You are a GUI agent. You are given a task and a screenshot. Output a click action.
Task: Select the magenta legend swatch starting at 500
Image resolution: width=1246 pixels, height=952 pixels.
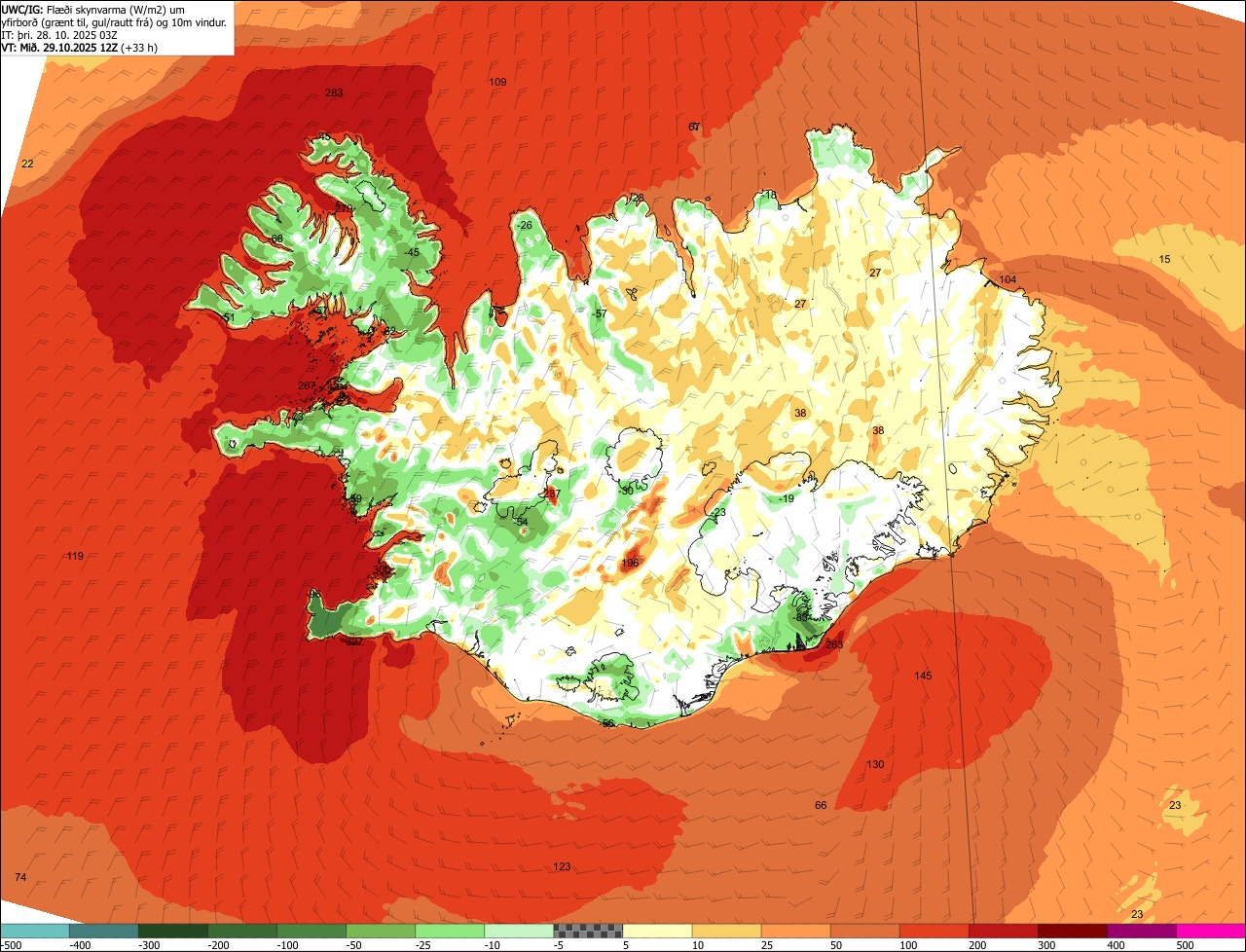click(1210, 931)
